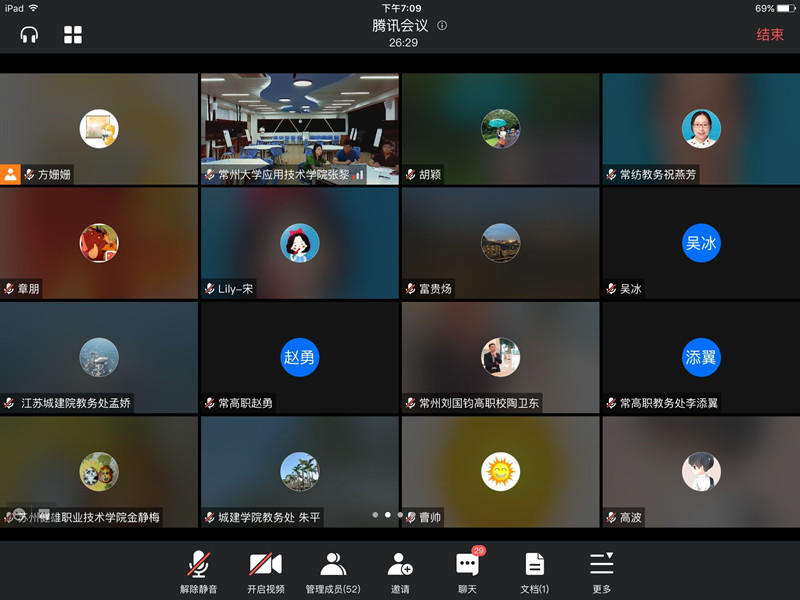Select 常州大学应用技术学院 live video tile

(x=299, y=128)
